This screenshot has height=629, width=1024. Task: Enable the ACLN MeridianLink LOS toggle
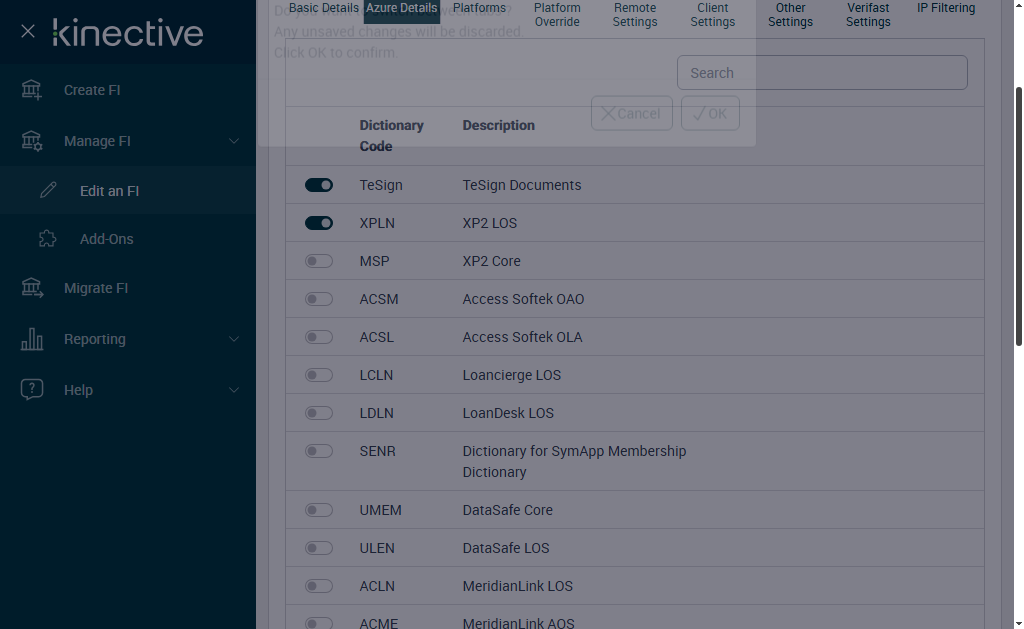click(319, 586)
